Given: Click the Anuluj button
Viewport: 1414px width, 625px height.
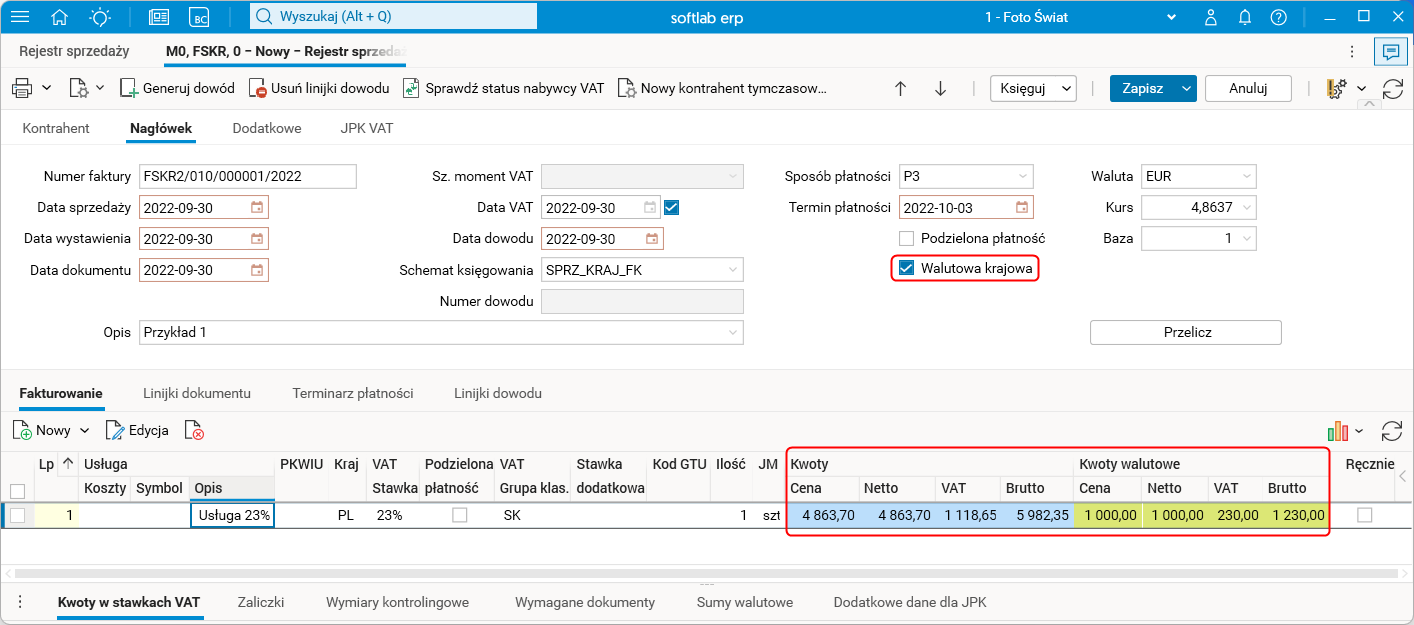Looking at the screenshot, I should (x=1248, y=88).
